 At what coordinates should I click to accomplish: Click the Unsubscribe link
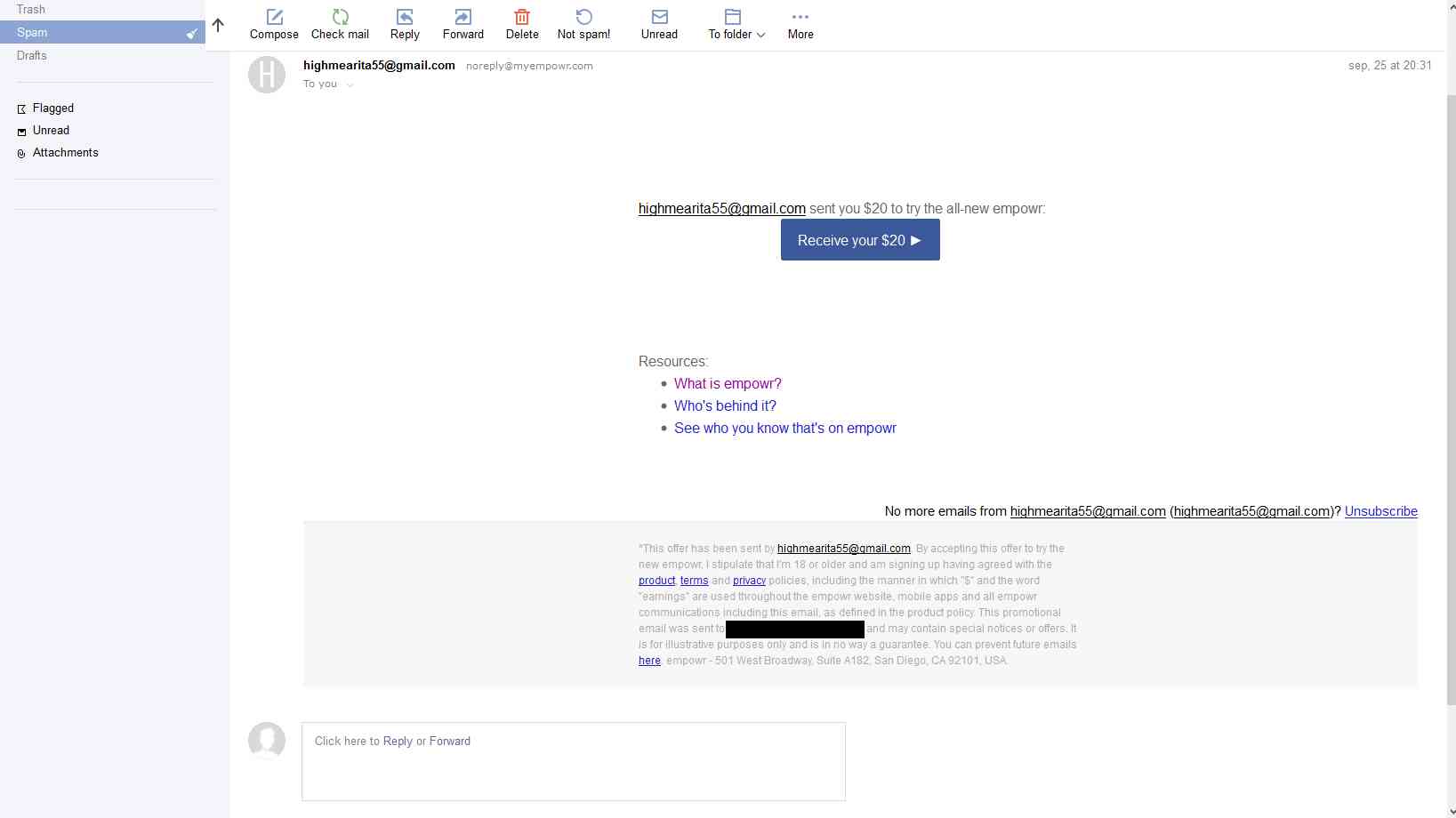[1381, 511]
